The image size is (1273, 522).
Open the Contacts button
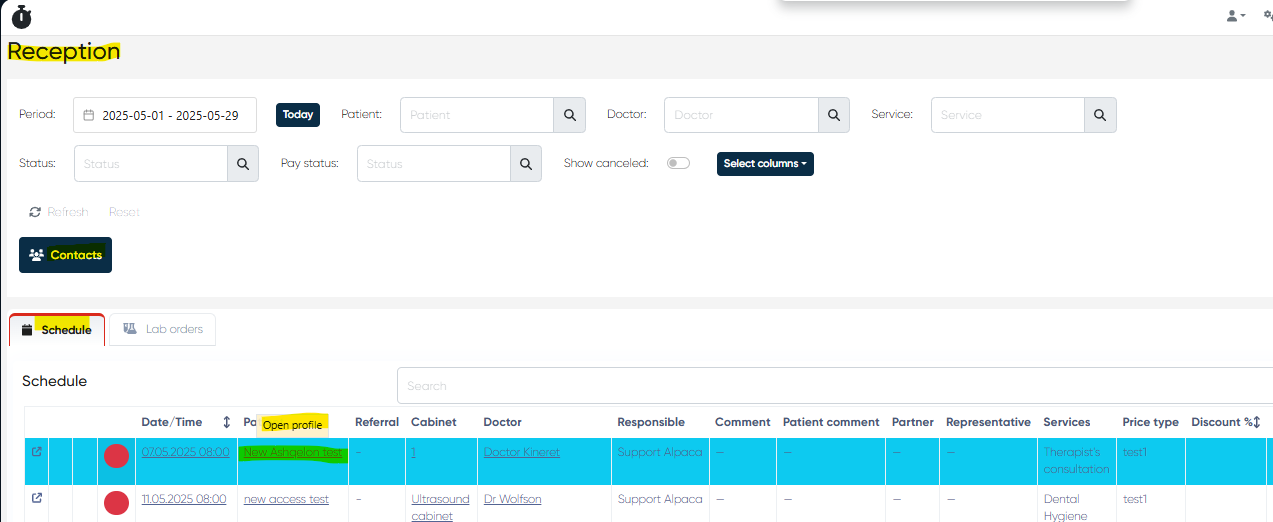[65, 255]
